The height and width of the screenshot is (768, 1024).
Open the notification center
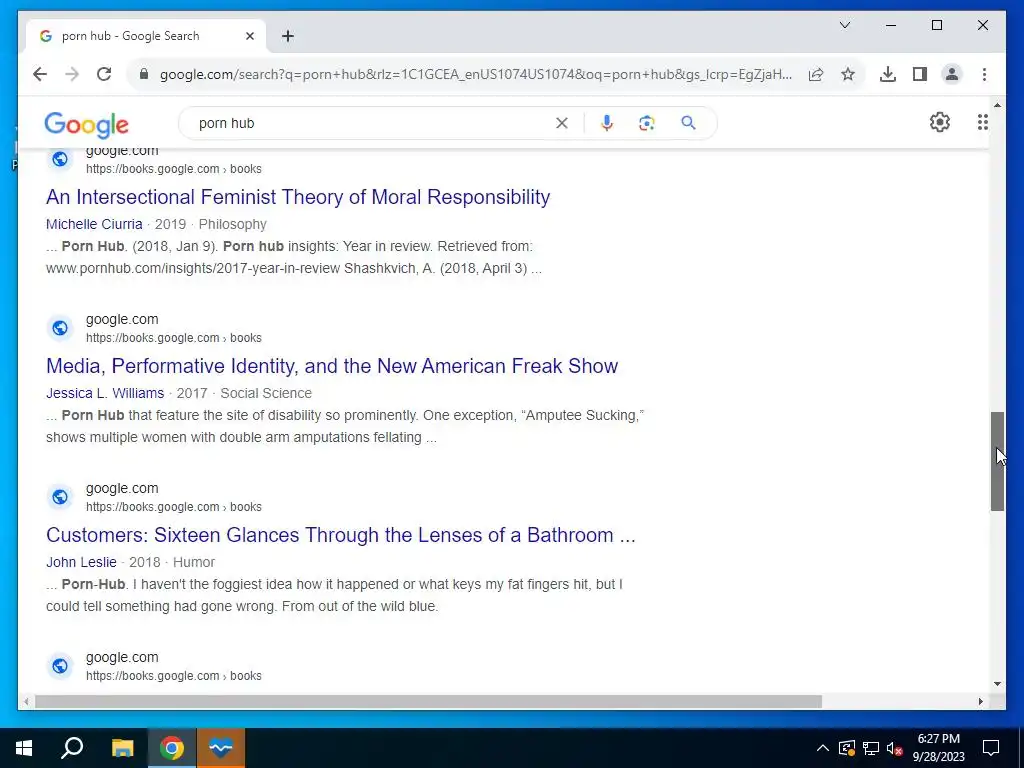991,748
